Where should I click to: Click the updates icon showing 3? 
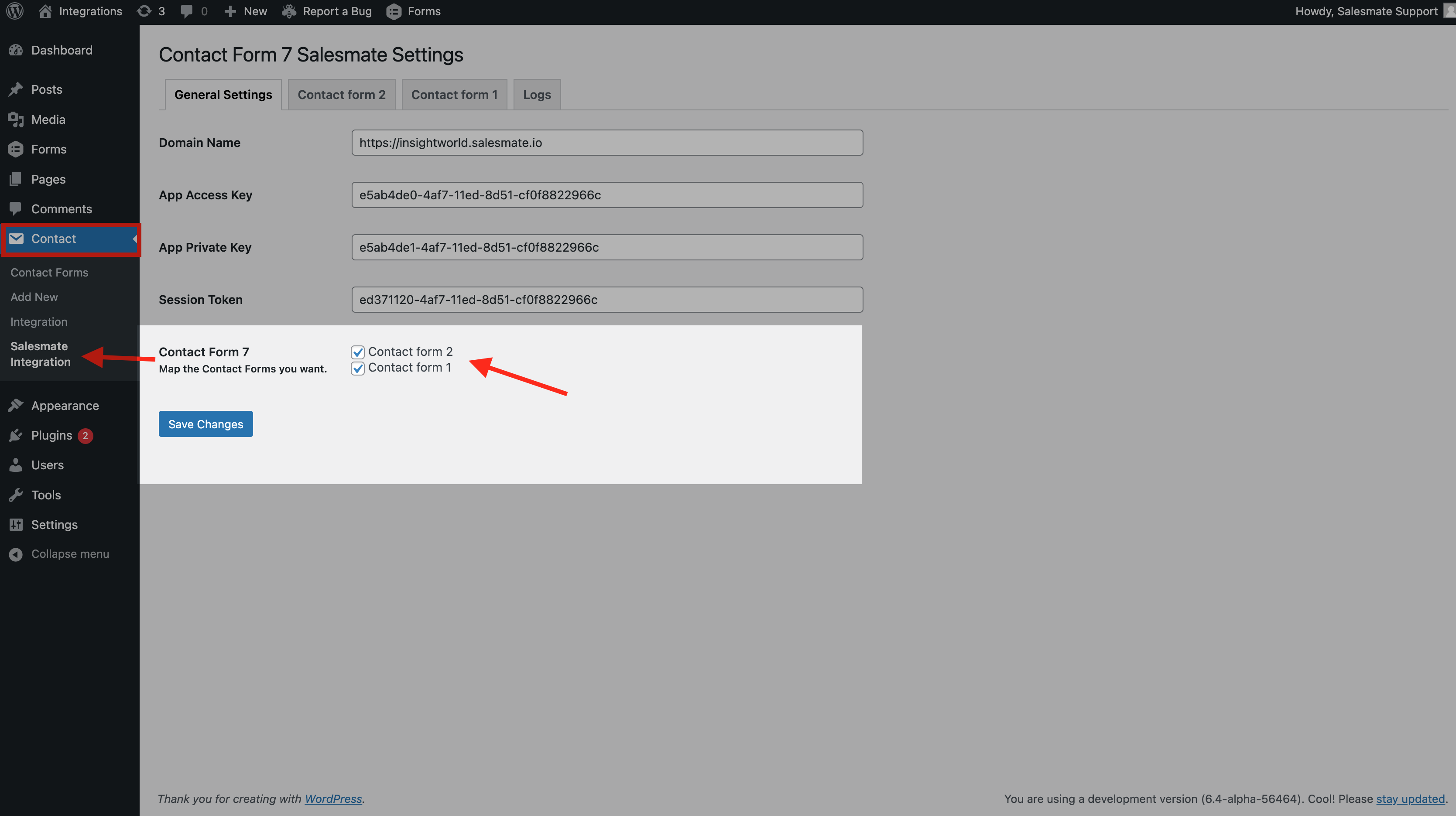point(144,11)
